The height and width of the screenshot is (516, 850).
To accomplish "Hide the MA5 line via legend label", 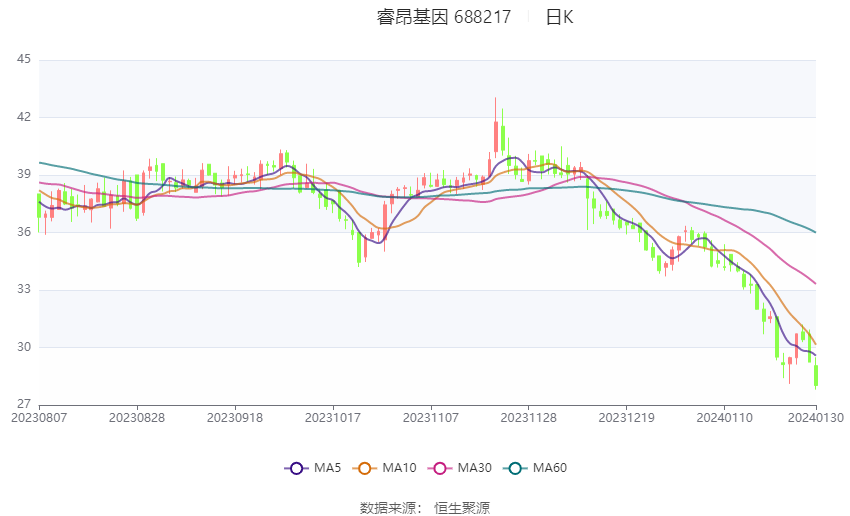I will [x=327, y=468].
